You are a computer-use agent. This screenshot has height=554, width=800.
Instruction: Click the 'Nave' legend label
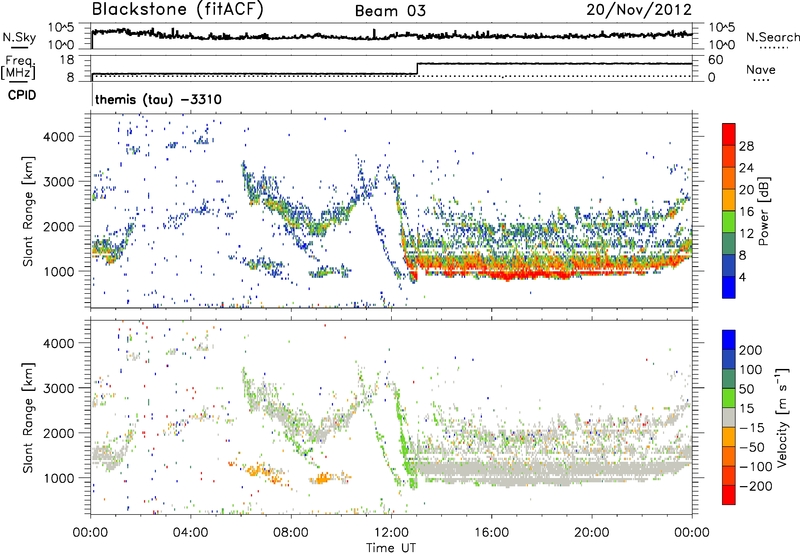coord(761,70)
